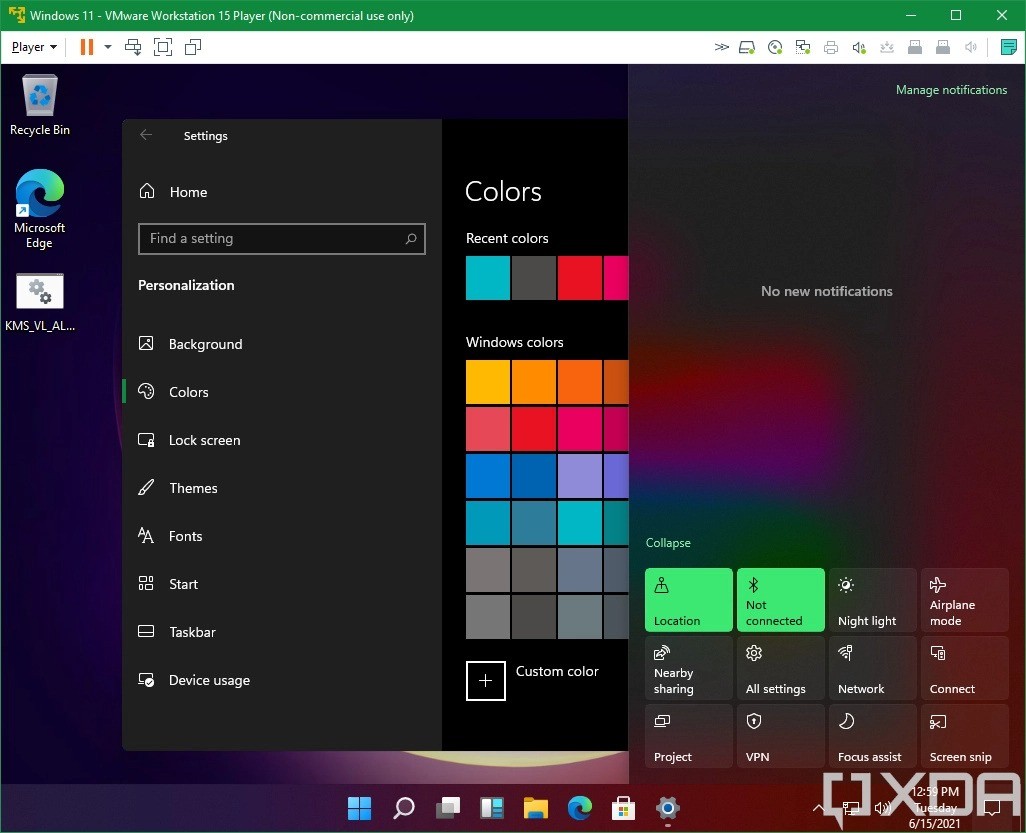Click Manage notifications link
This screenshot has height=833, width=1026.
[x=951, y=90]
